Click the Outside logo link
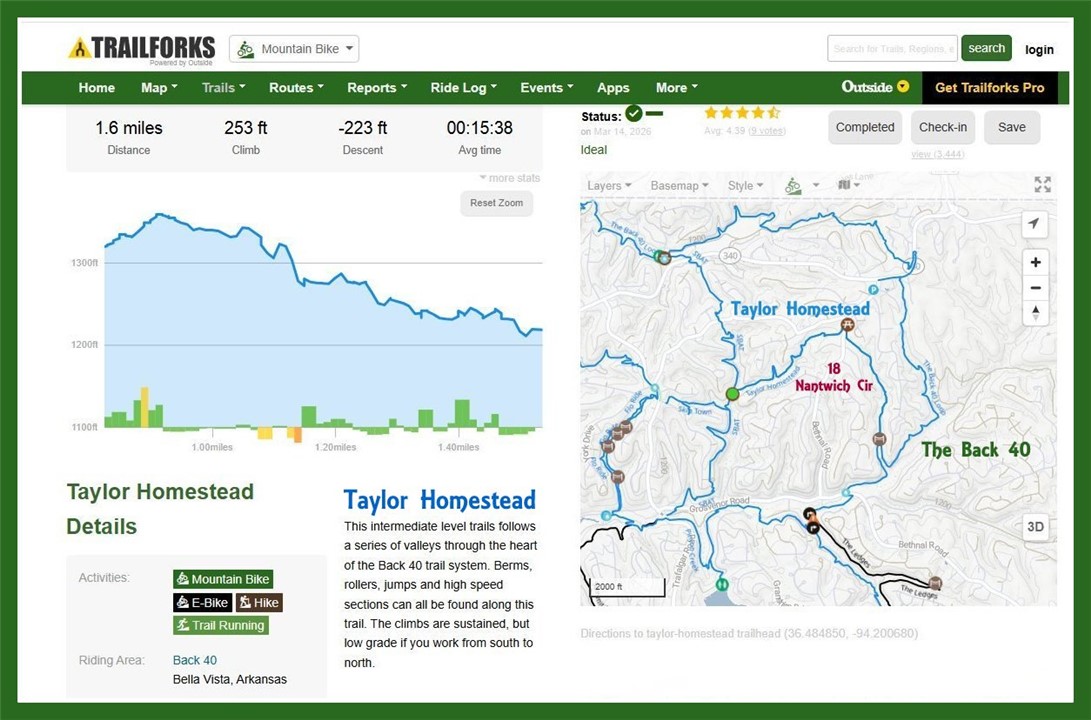 pyautogui.click(x=875, y=87)
